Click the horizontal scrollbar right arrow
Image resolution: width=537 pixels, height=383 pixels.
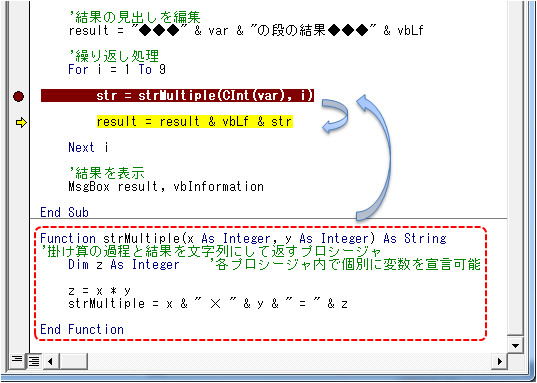pos(499,361)
